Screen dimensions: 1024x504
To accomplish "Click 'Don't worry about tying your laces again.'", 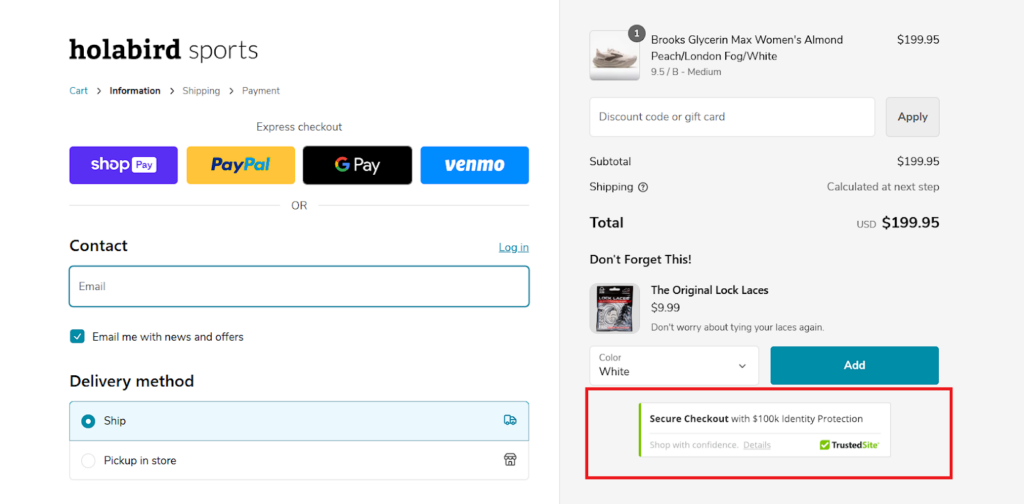I will pyautogui.click(x=738, y=327).
